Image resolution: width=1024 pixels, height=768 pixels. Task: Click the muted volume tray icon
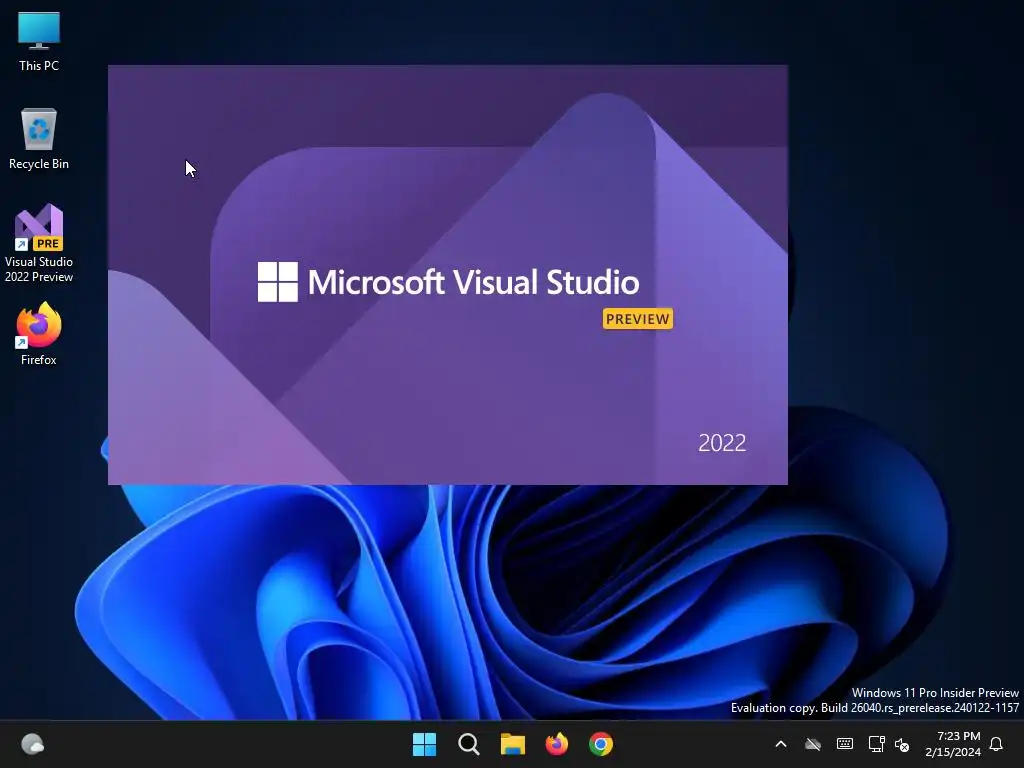point(902,744)
